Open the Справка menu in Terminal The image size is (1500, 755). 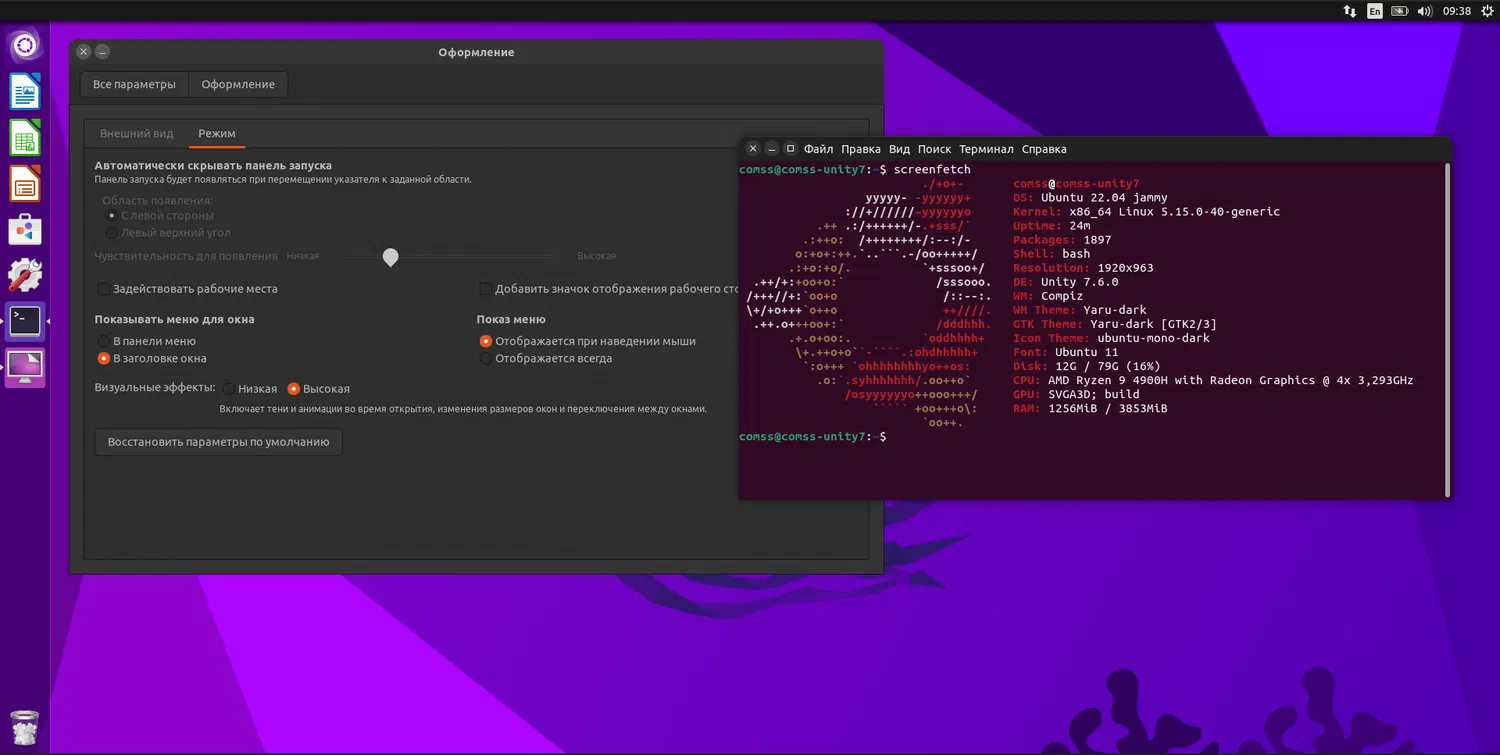coord(1044,149)
